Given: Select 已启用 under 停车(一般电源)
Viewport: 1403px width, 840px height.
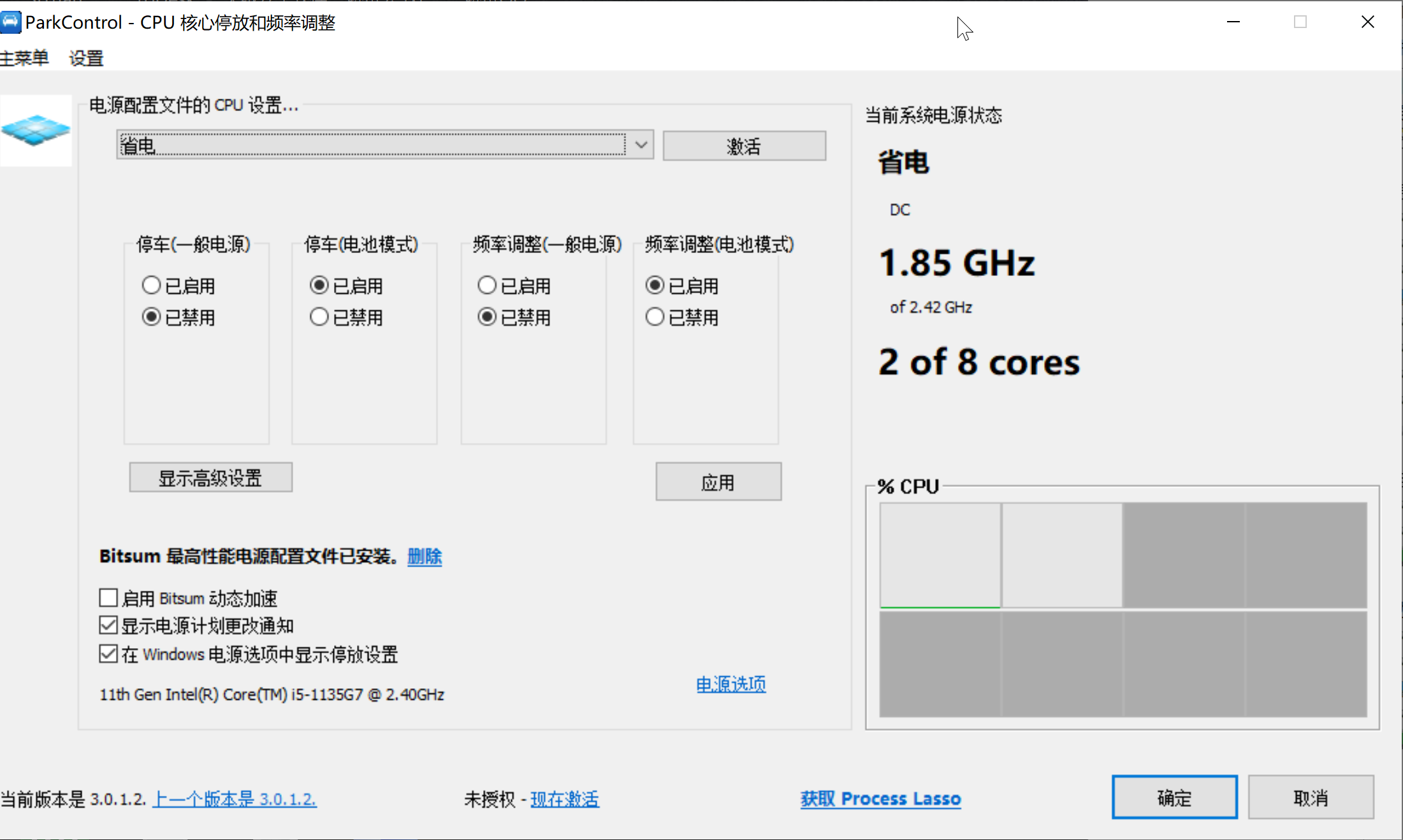Looking at the screenshot, I should [x=151, y=285].
